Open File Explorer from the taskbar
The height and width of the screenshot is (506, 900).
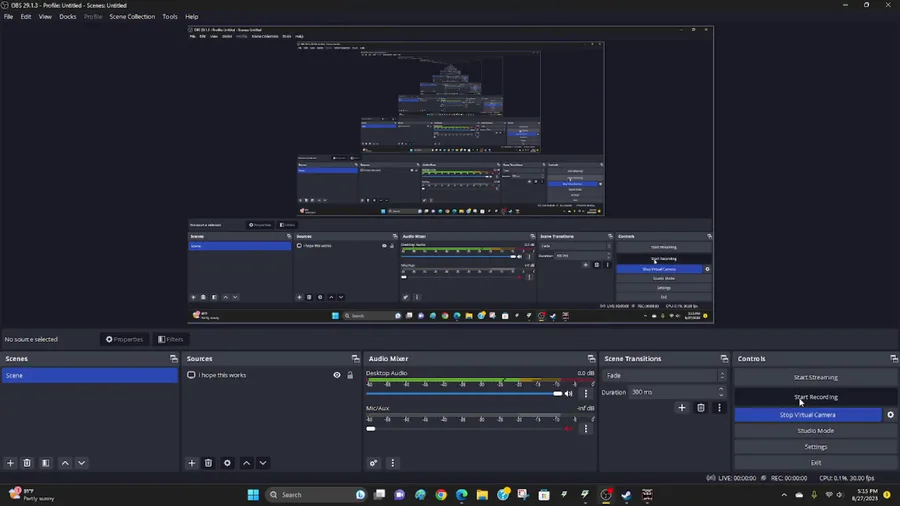click(482, 495)
